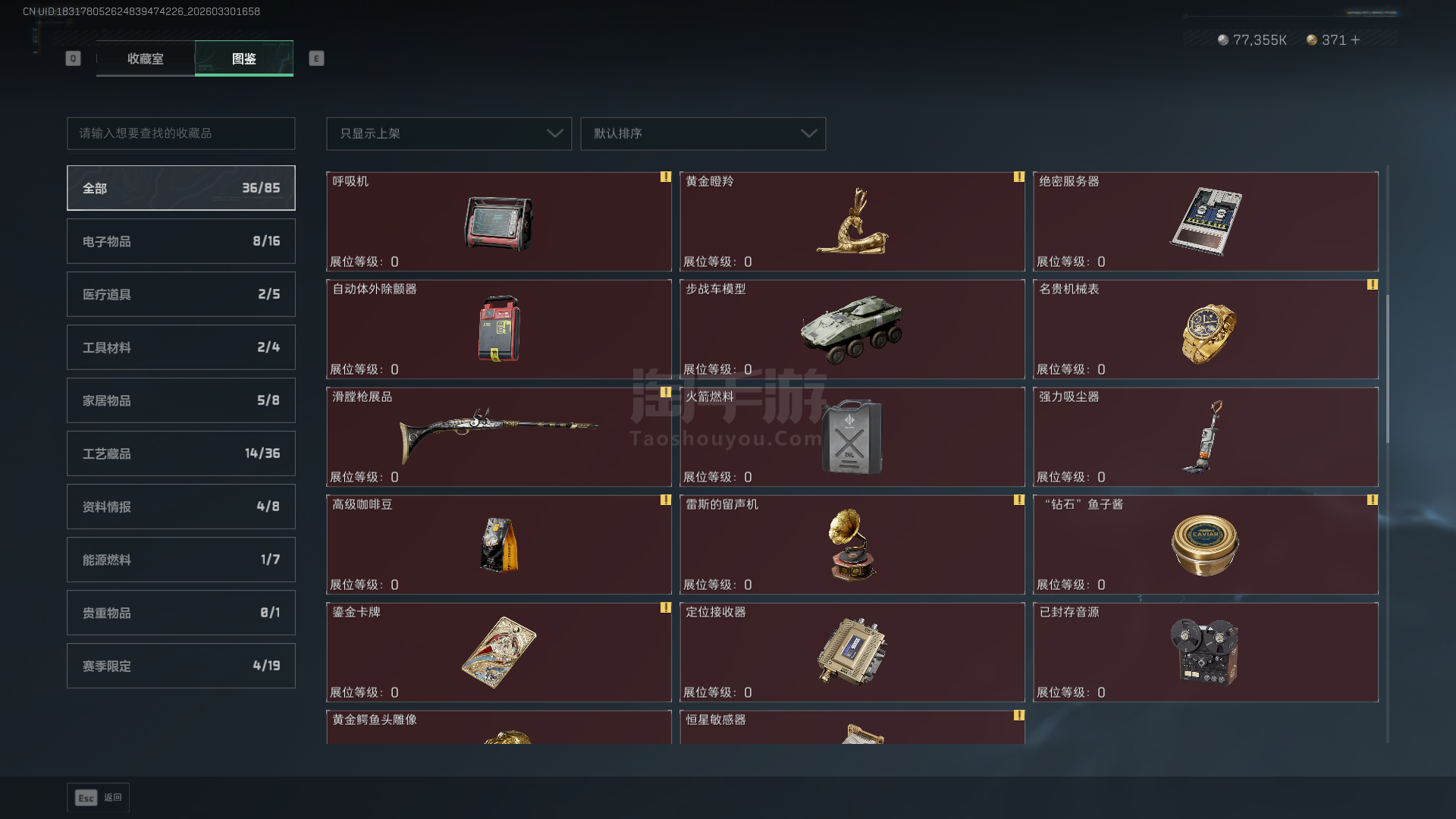Select the 工艺藏品 category
Image resolution: width=1456 pixels, height=819 pixels.
[x=181, y=453]
